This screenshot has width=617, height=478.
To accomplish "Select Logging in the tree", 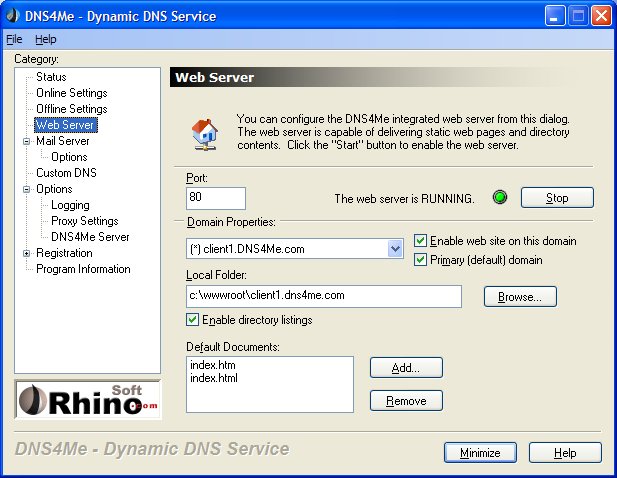I will (70, 205).
